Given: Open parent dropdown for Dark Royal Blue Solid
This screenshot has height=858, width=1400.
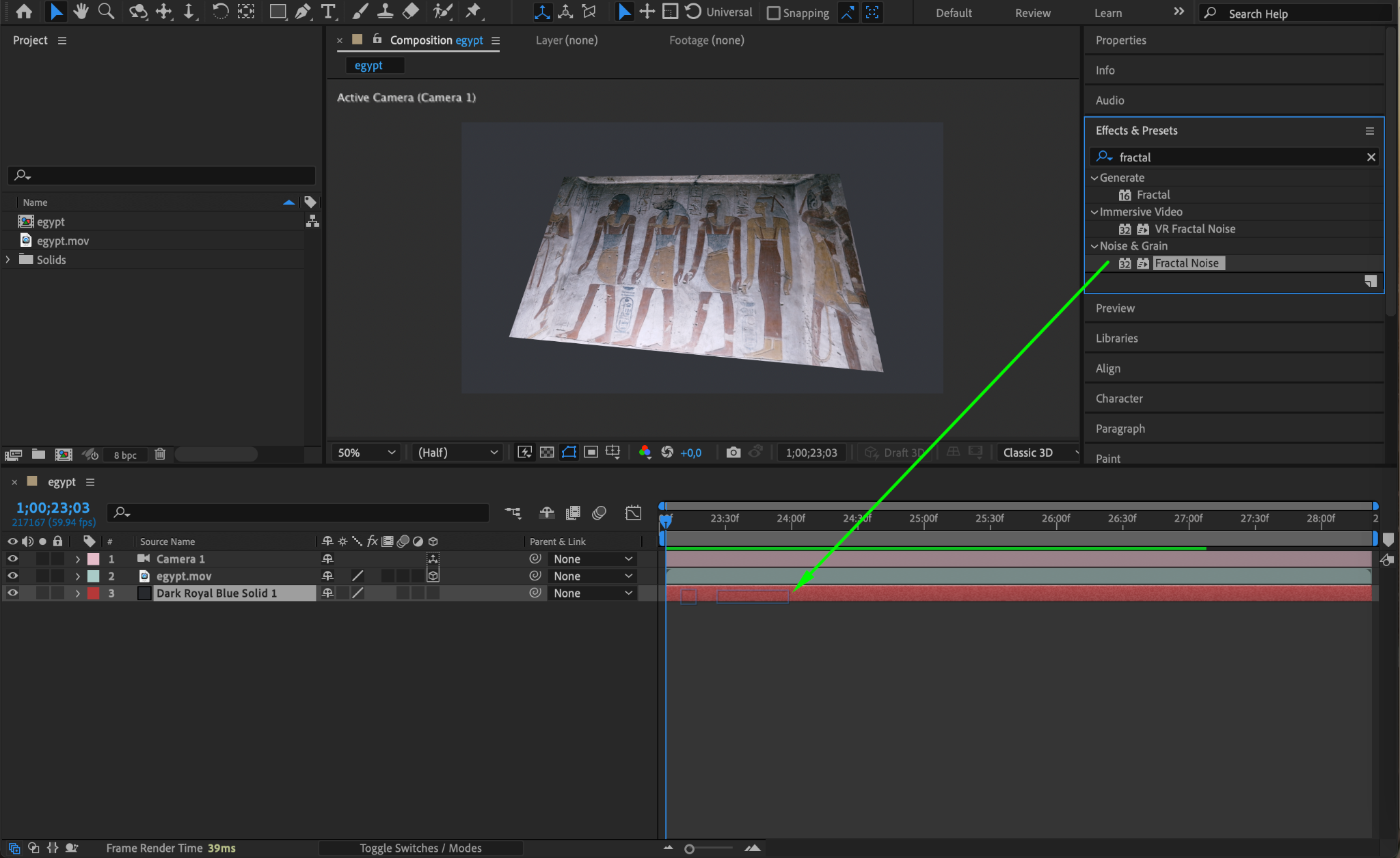Looking at the screenshot, I should [592, 593].
